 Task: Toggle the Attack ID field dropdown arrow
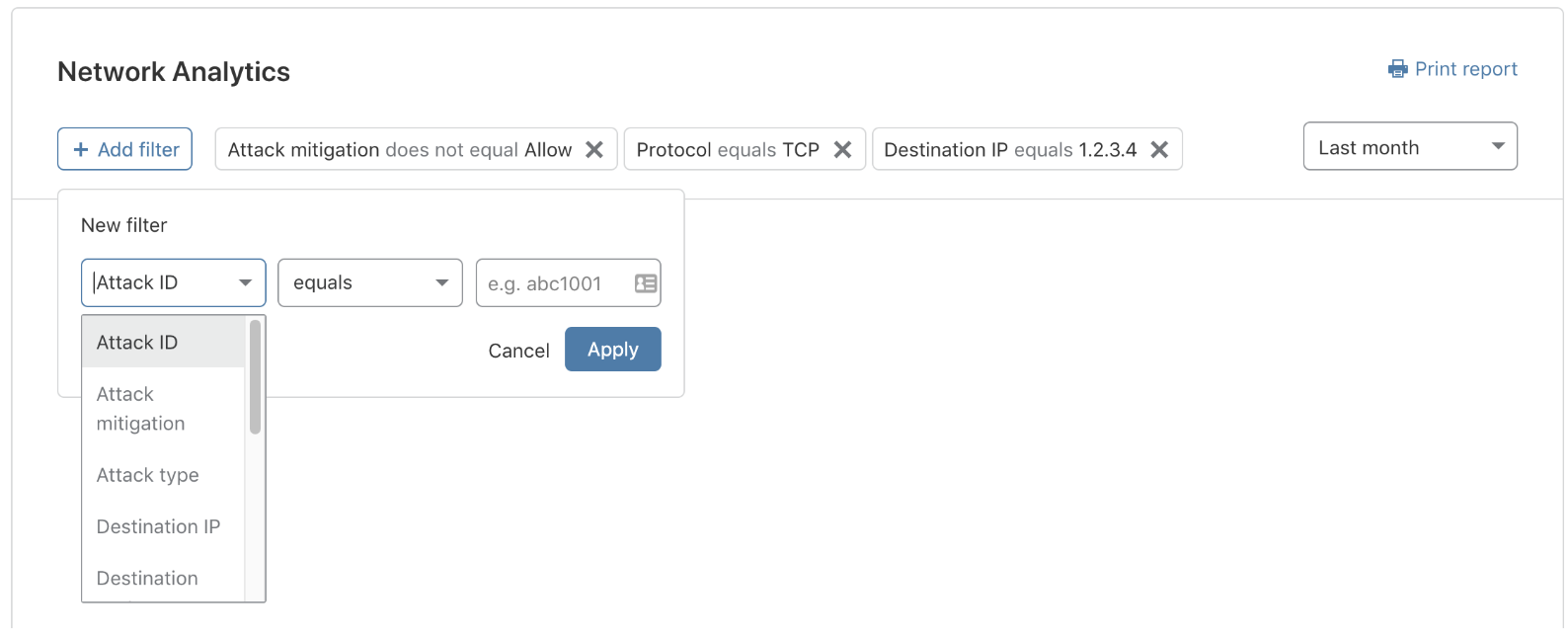(x=245, y=283)
